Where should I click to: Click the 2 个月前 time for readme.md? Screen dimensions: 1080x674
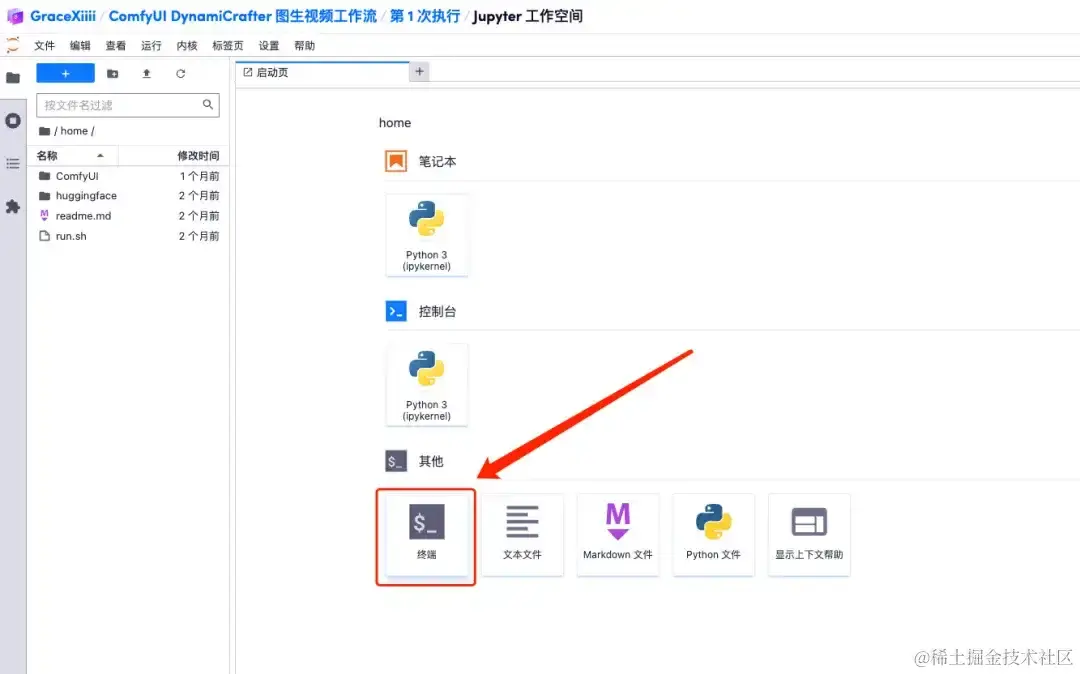pyautogui.click(x=199, y=216)
